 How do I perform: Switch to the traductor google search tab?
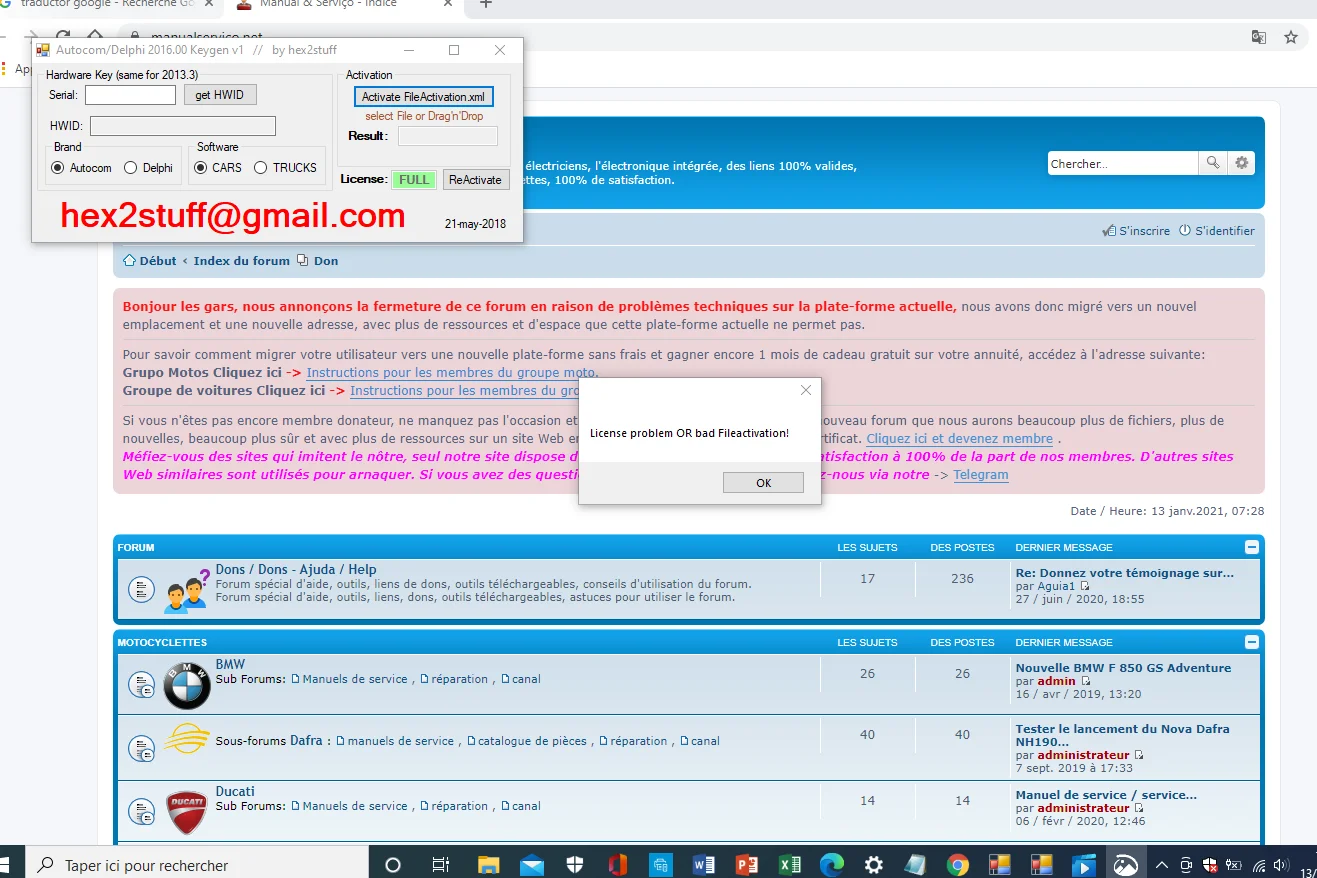point(110,5)
